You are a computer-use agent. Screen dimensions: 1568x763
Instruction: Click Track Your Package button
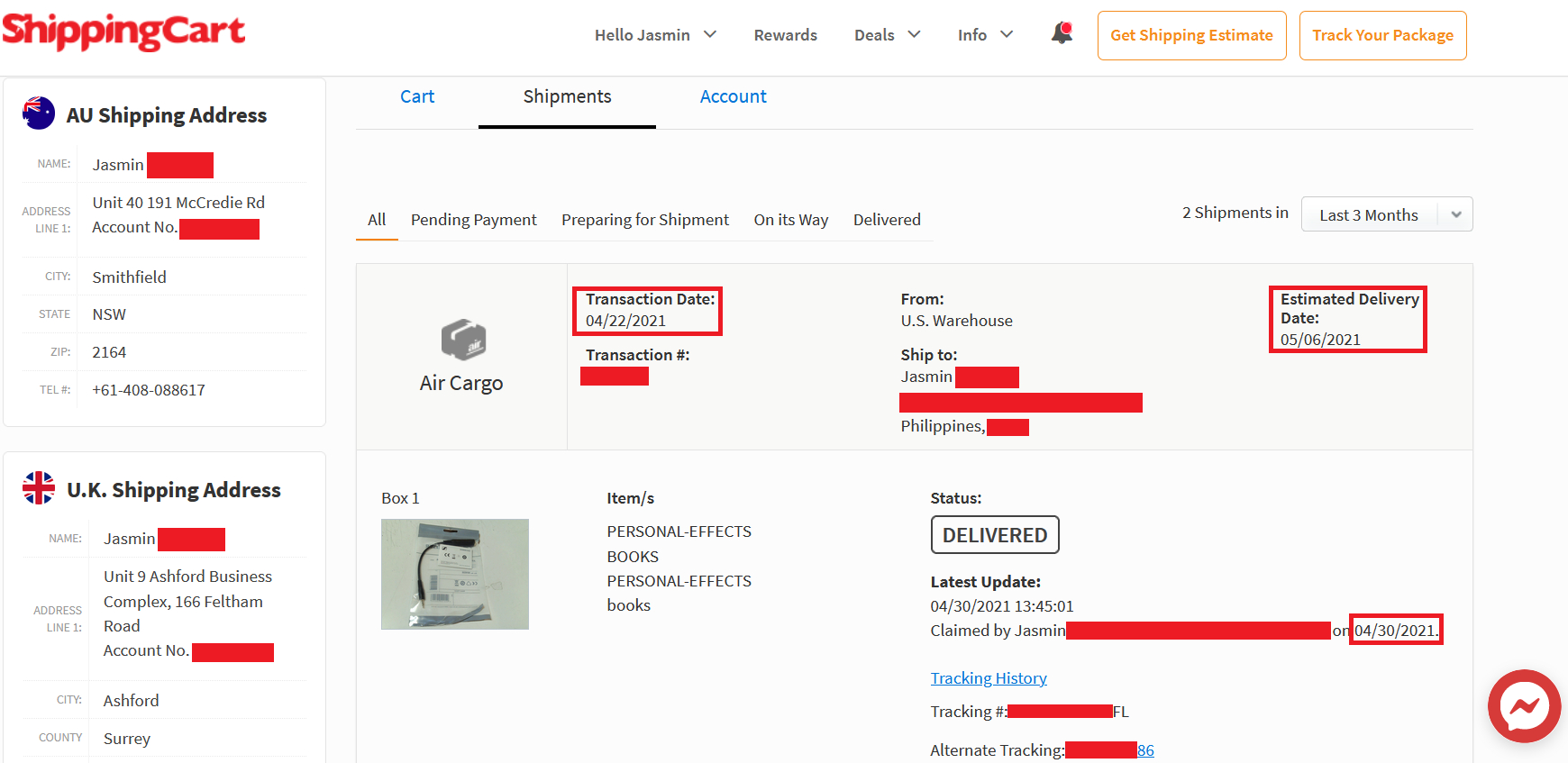pyautogui.click(x=1382, y=35)
